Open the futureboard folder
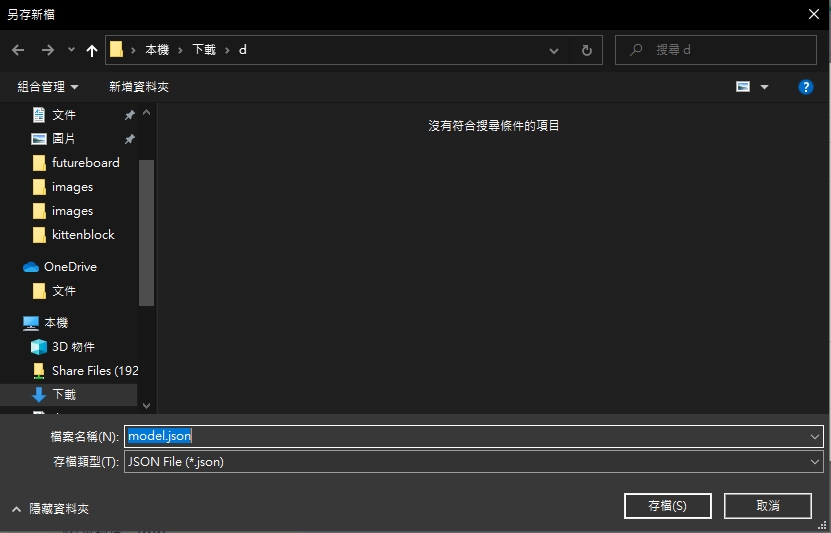Screen dimensions: 831x533 pyautogui.click(x=85, y=163)
